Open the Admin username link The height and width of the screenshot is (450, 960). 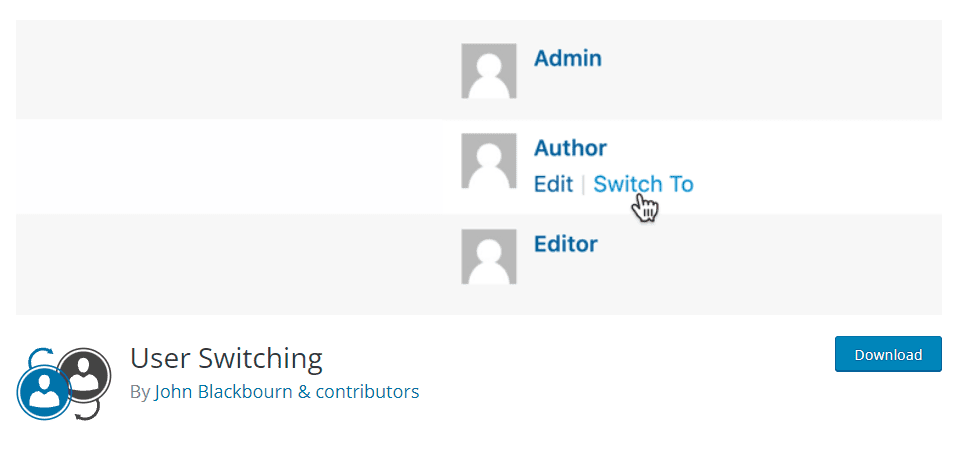[x=567, y=58]
